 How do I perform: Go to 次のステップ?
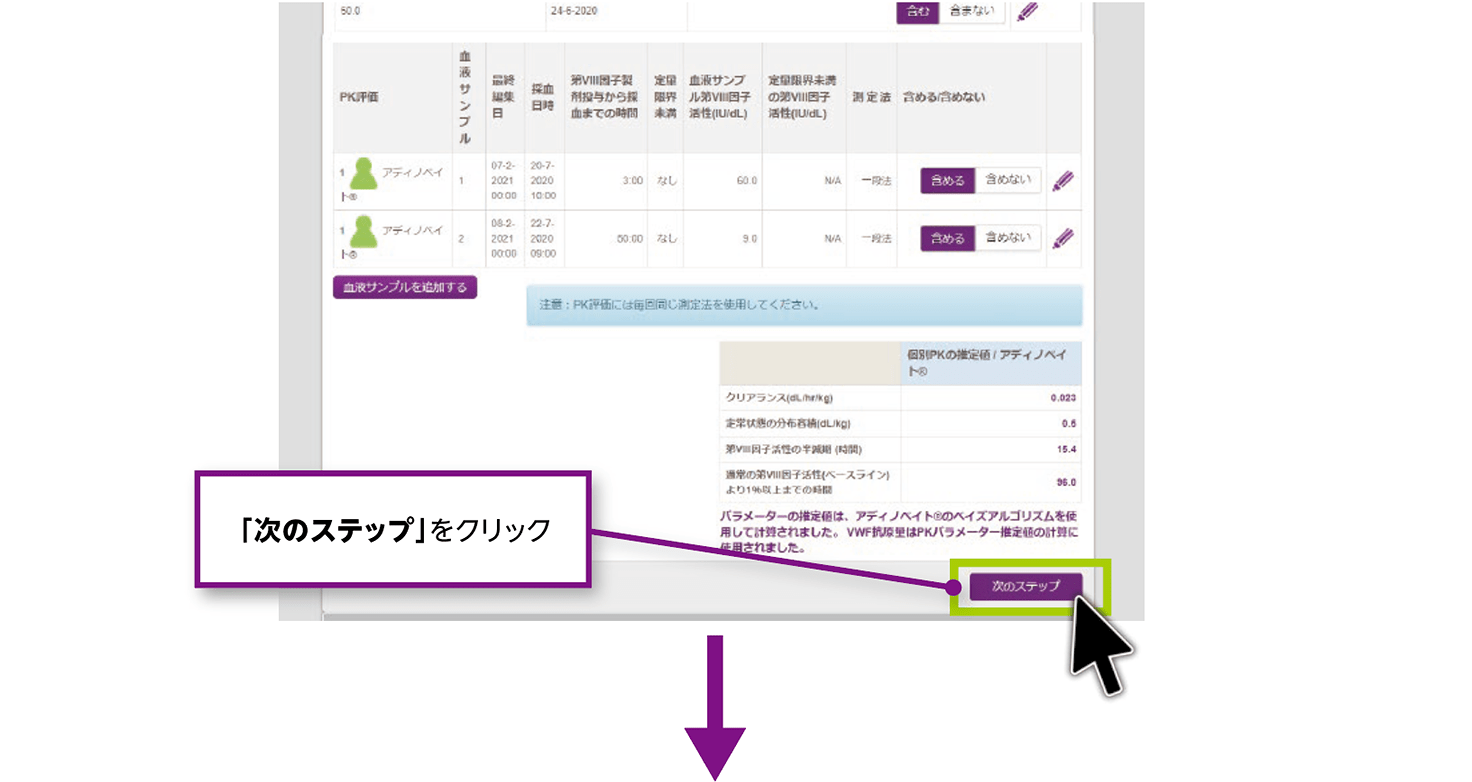tap(1026, 586)
